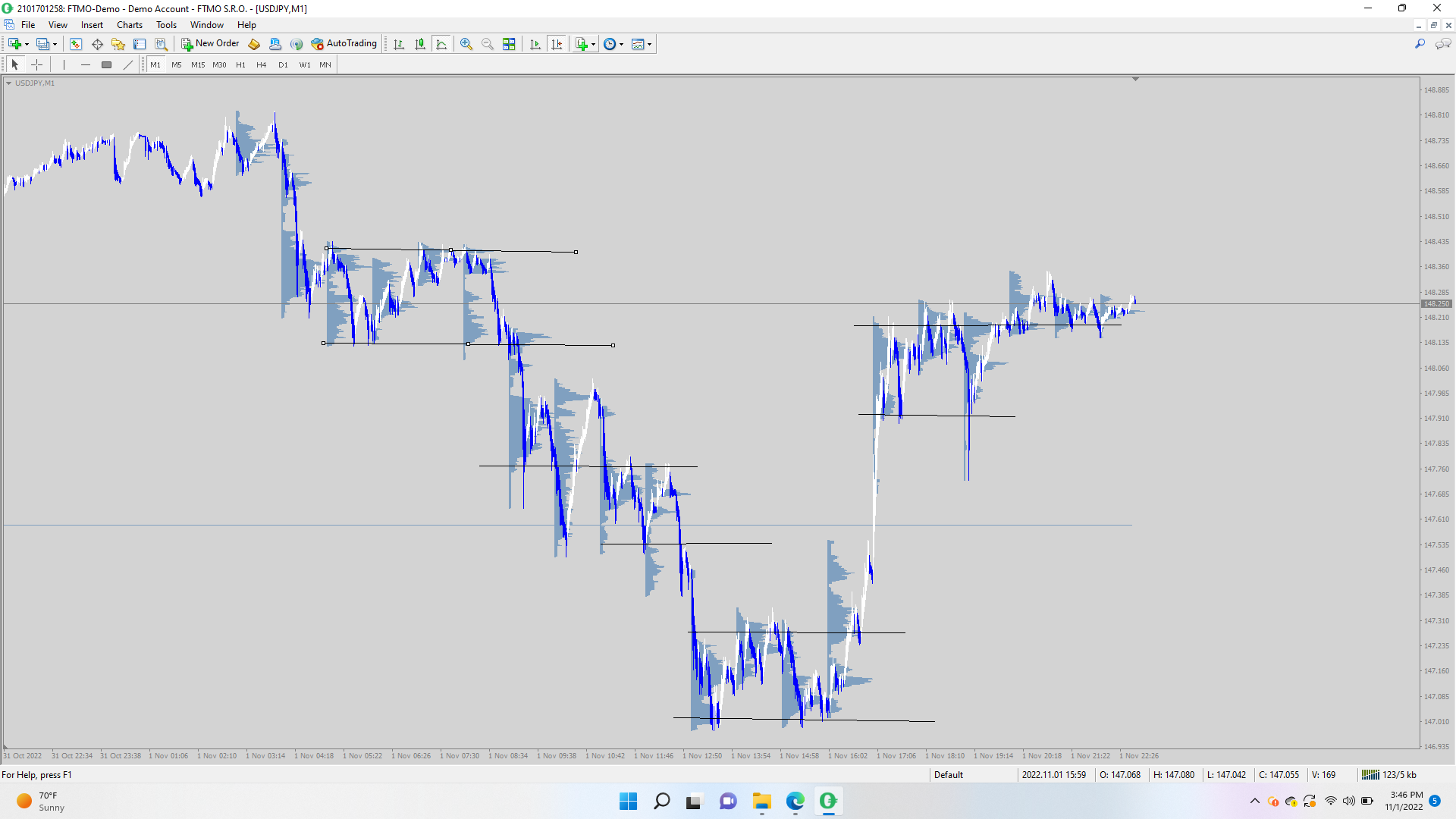Image resolution: width=1456 pixels, height=819 pixels.
Task: Click the Zoom Out magnifier icon
Action: click(x=488, y=44)
